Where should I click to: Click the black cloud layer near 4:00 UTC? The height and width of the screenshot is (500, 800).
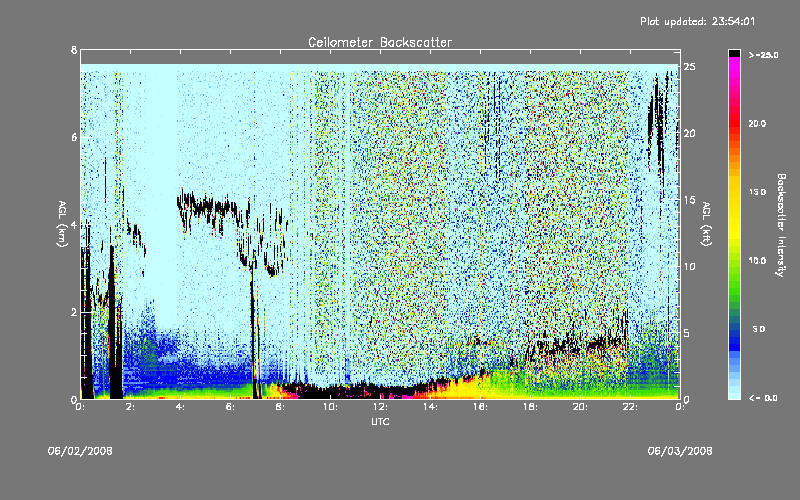point(207,207)
